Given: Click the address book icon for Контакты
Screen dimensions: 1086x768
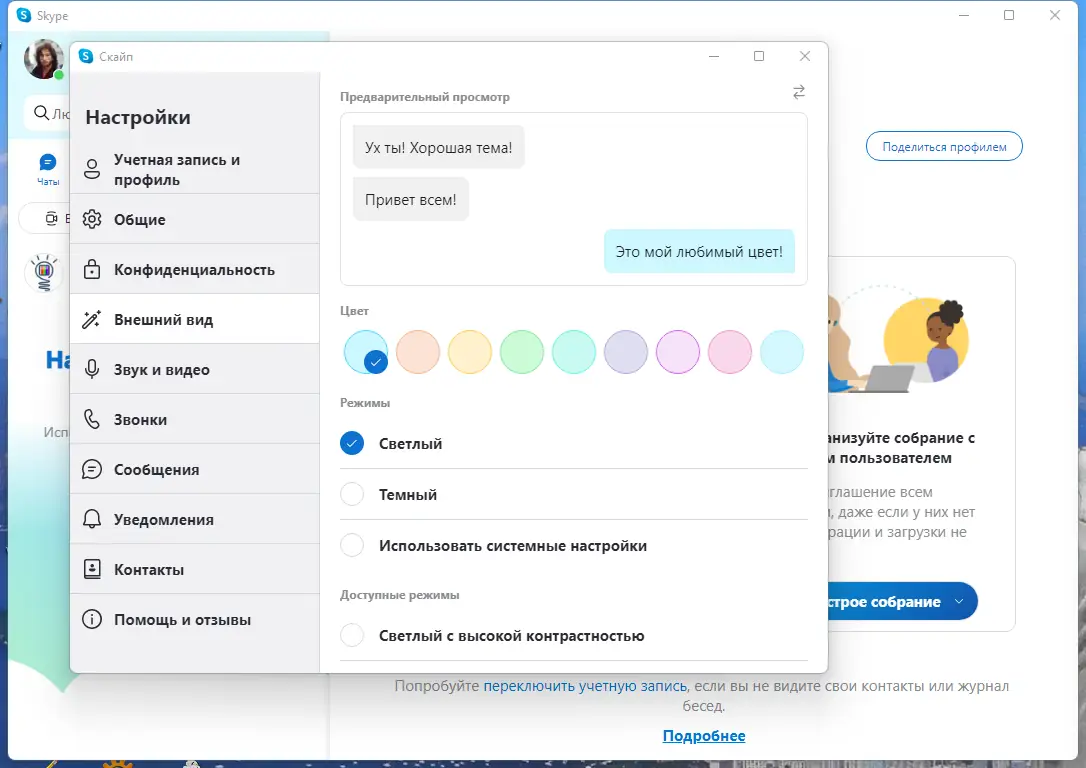Looking at the screenshot, I should click(91, 569).
